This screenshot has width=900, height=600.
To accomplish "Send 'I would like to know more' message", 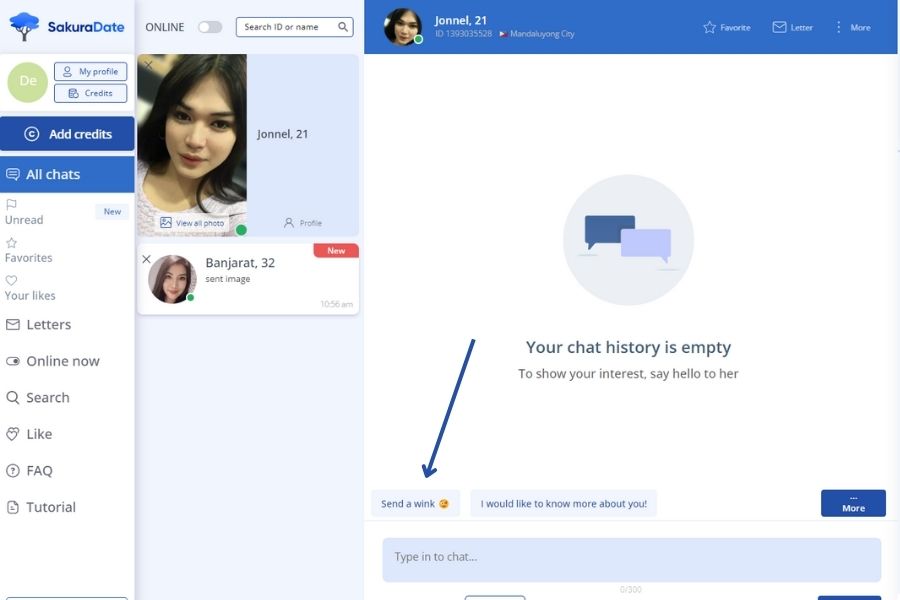I will (x=563, y=504).
